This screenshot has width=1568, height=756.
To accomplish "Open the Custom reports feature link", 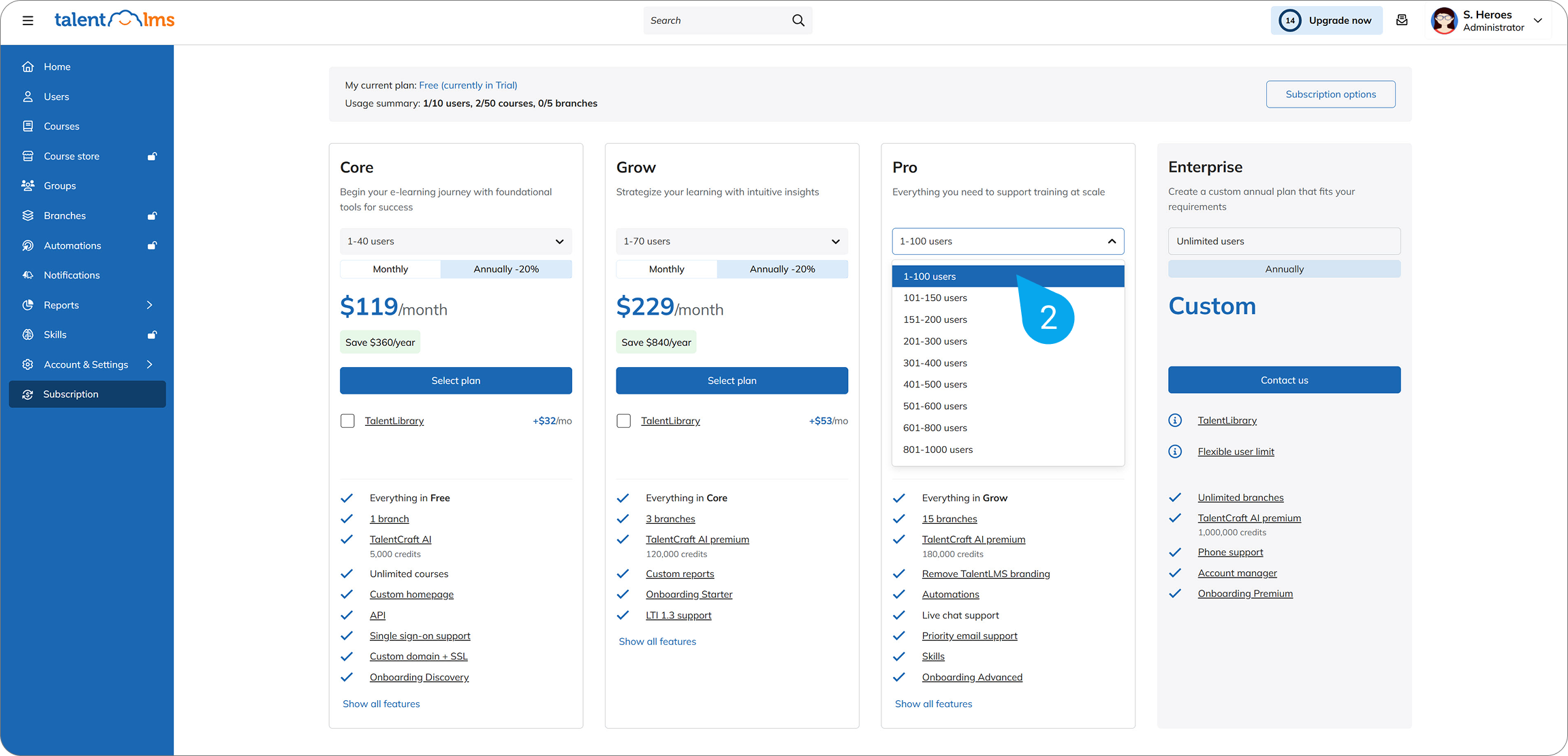I will point(680,574).
